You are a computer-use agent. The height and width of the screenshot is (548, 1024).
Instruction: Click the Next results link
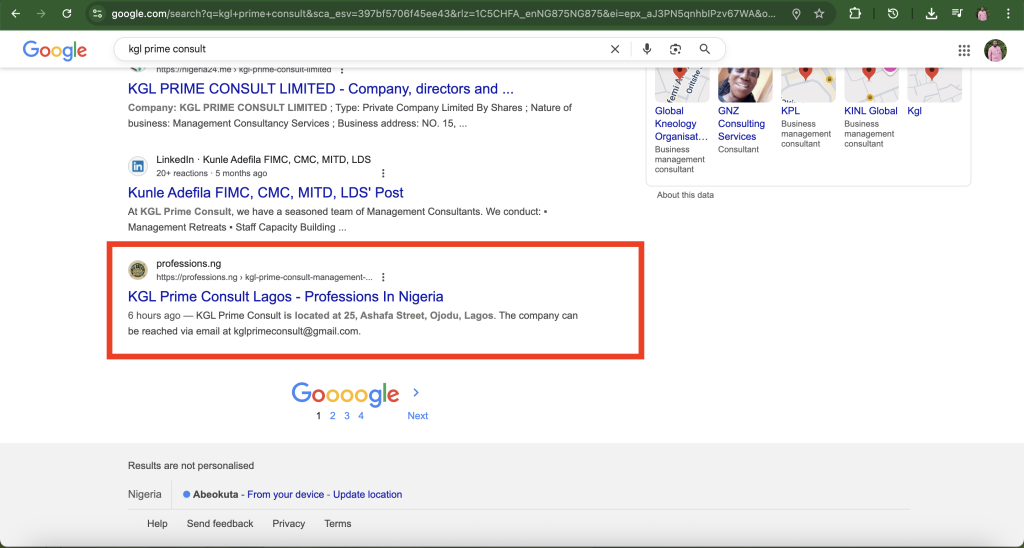[418, 416]
